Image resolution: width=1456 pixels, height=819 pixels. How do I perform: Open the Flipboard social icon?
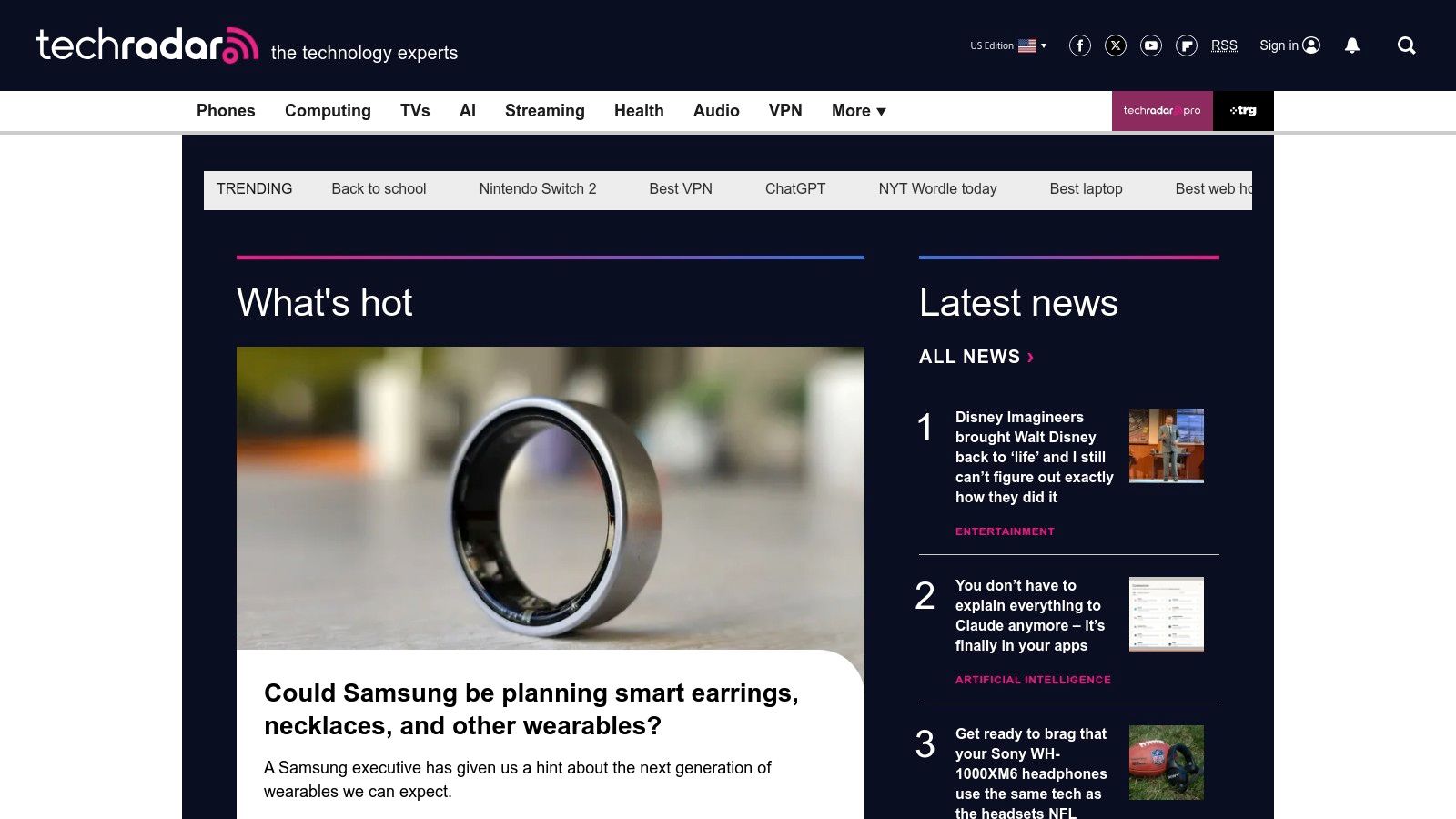pyautogui.click(x=1187, y=45)
